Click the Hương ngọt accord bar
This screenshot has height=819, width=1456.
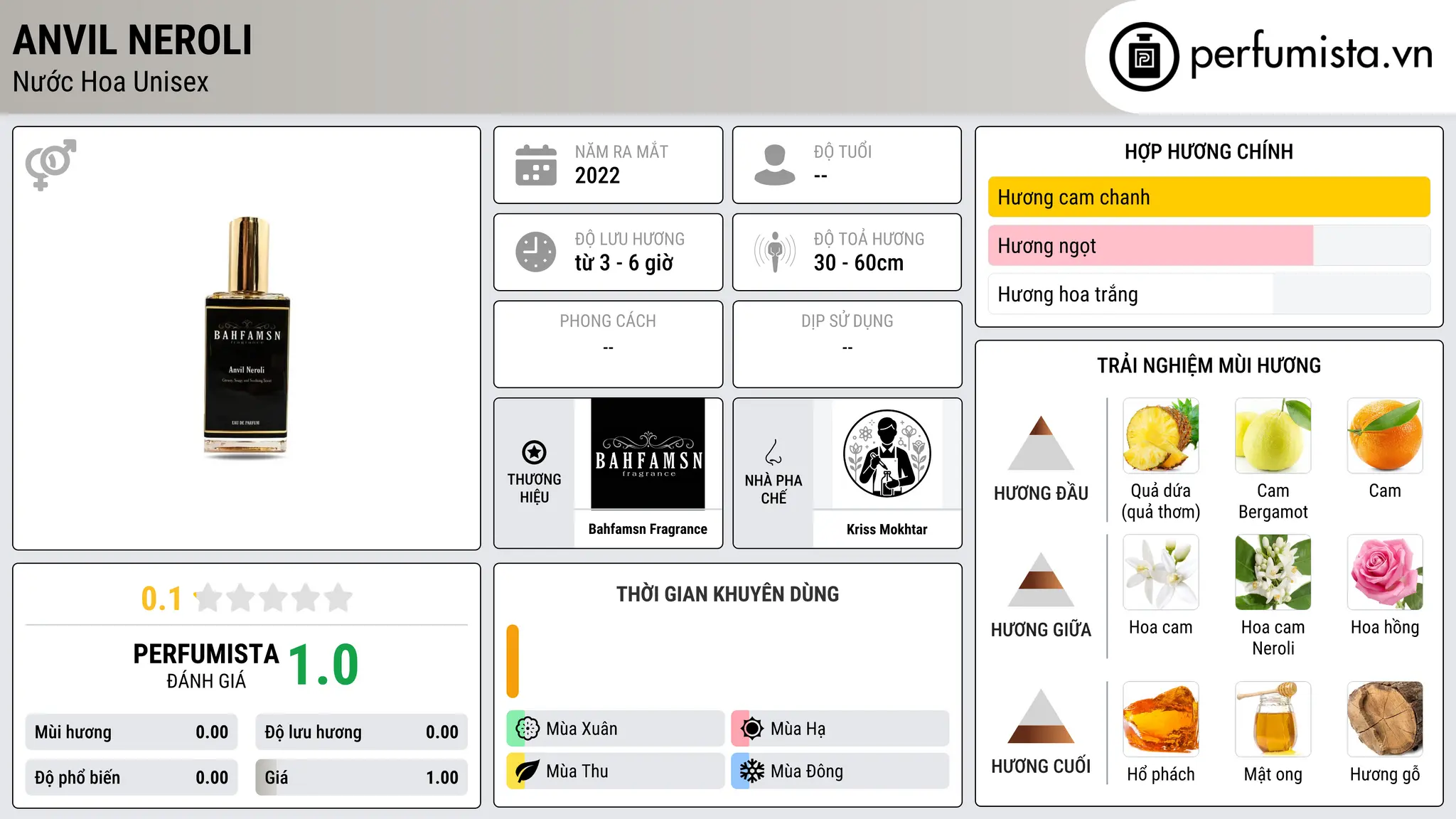pos(1209,245)
